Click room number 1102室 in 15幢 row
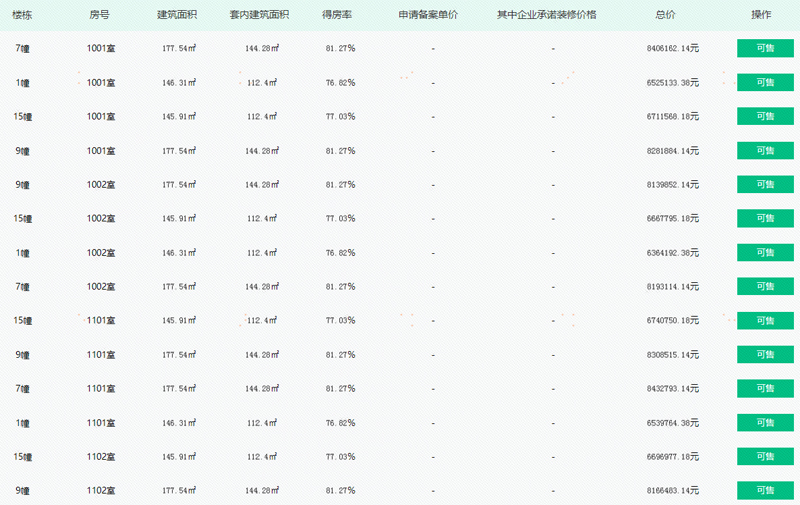800x505 pixels. 101,457
